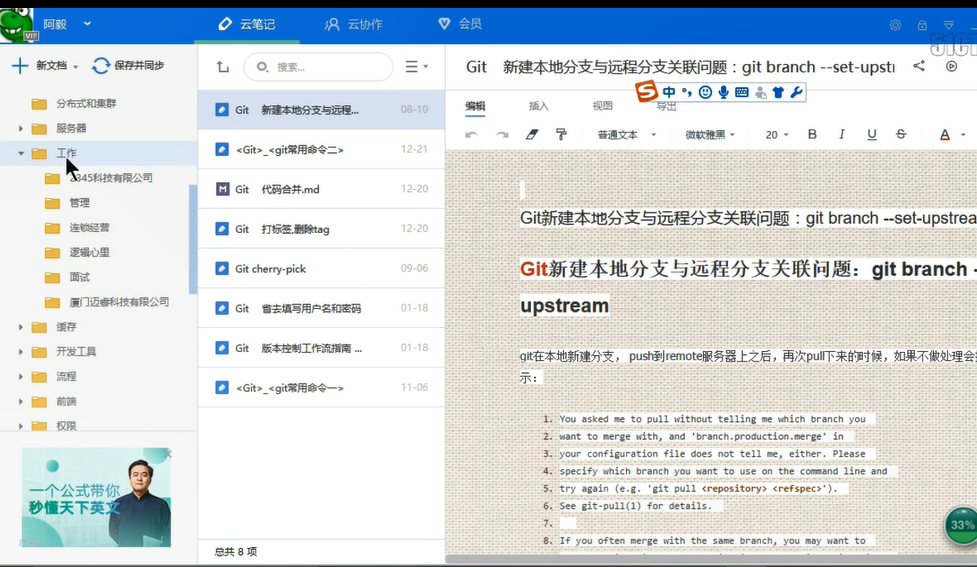The image size is (977, 567).
Task: Expand the 开发工具 folder
Action: point(21,351)
